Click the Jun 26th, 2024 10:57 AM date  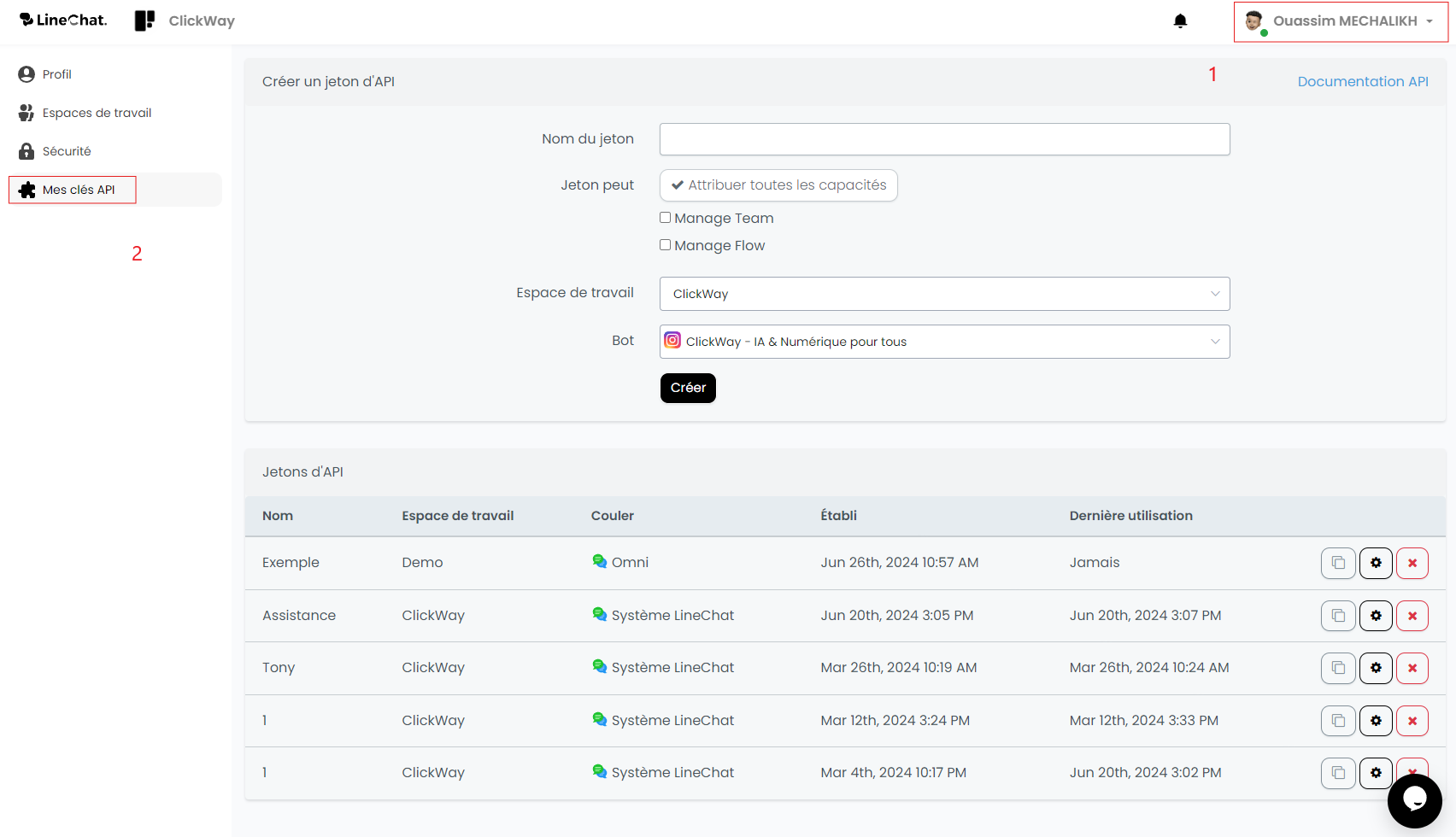900,563
